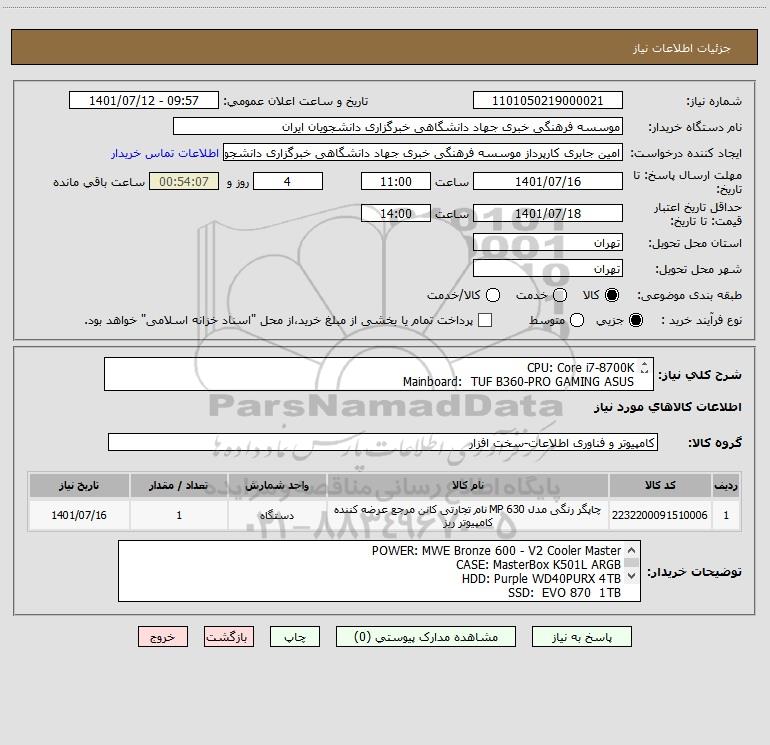This screenshot has height=745, width=770.
Task: Click the چاپ print button
Action: click(295, 637)
